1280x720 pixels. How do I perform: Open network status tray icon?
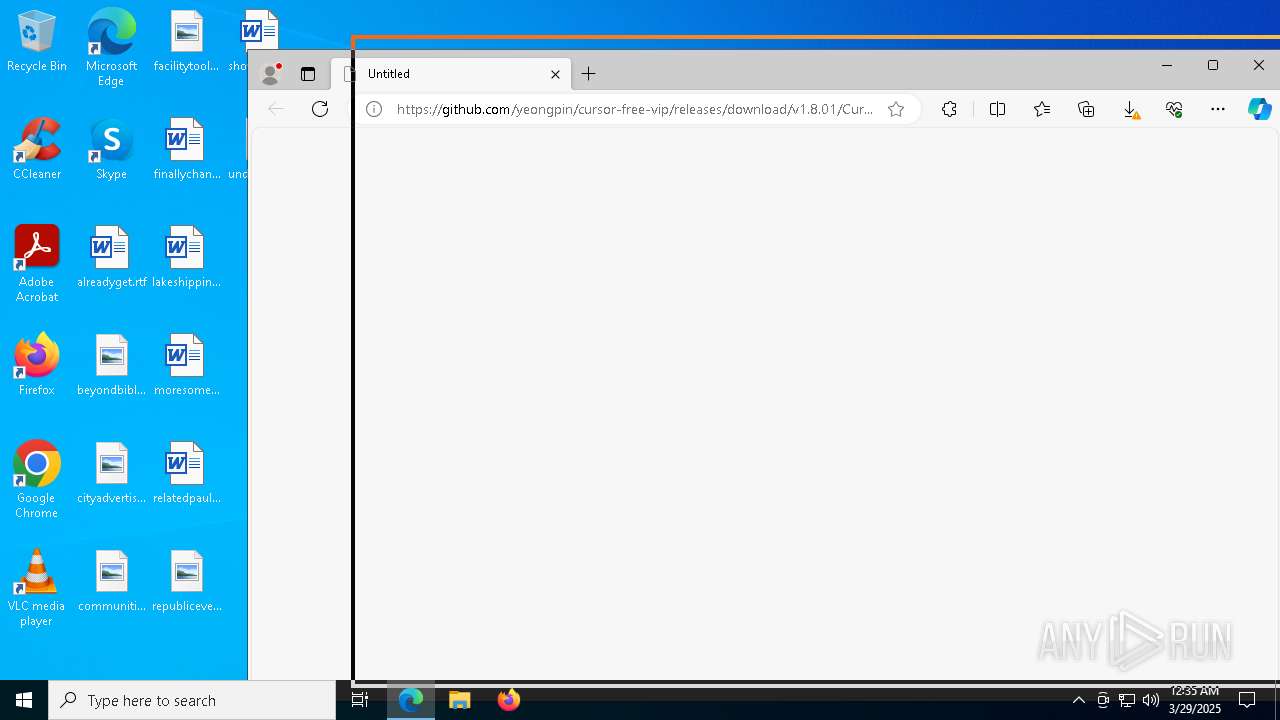[1127, 700]
